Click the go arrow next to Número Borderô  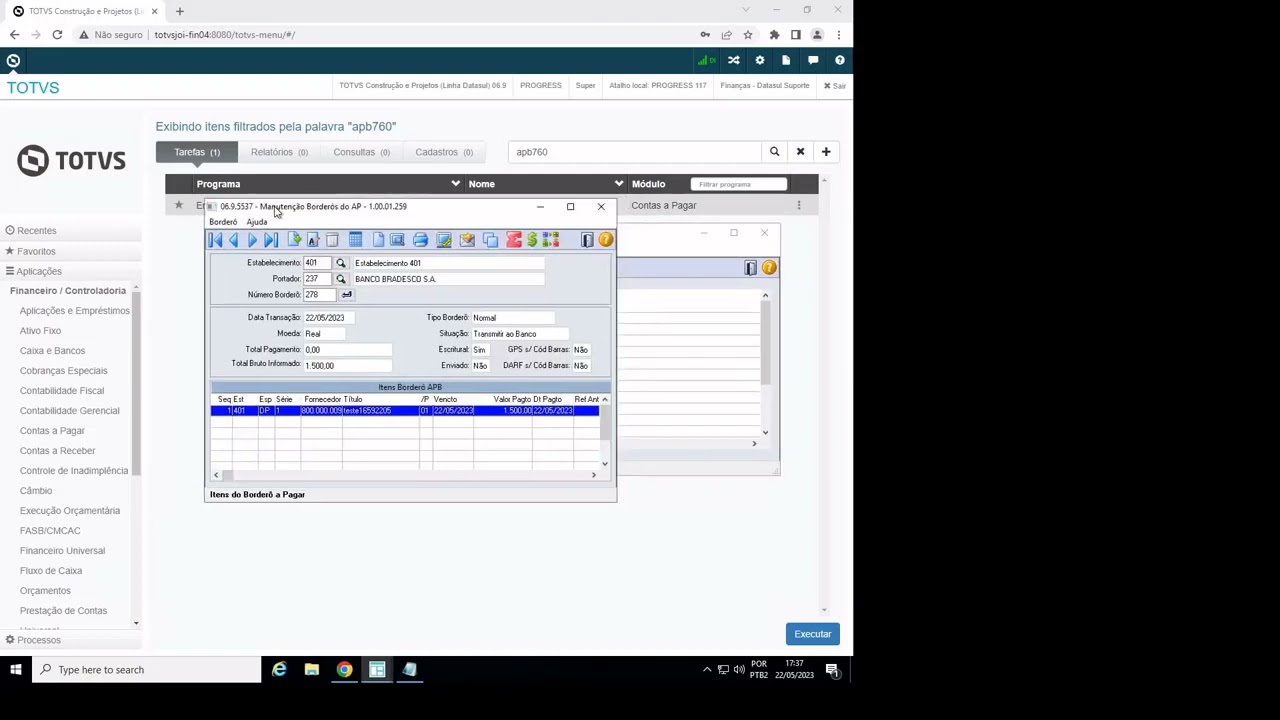coord(346,295)
